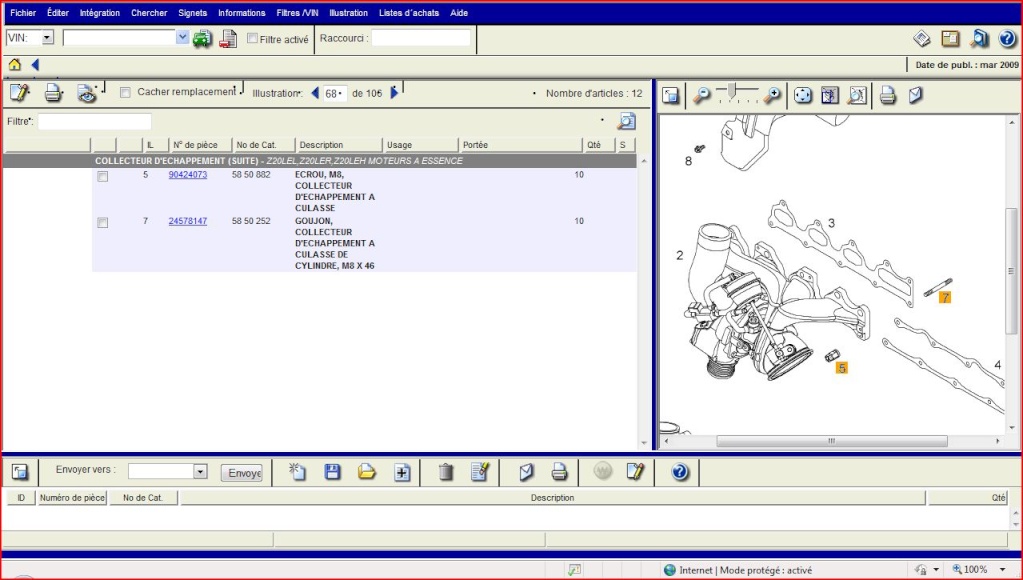
Task: Zoom in the illustration with plus magnifier
Action: [x=772, y=95]
